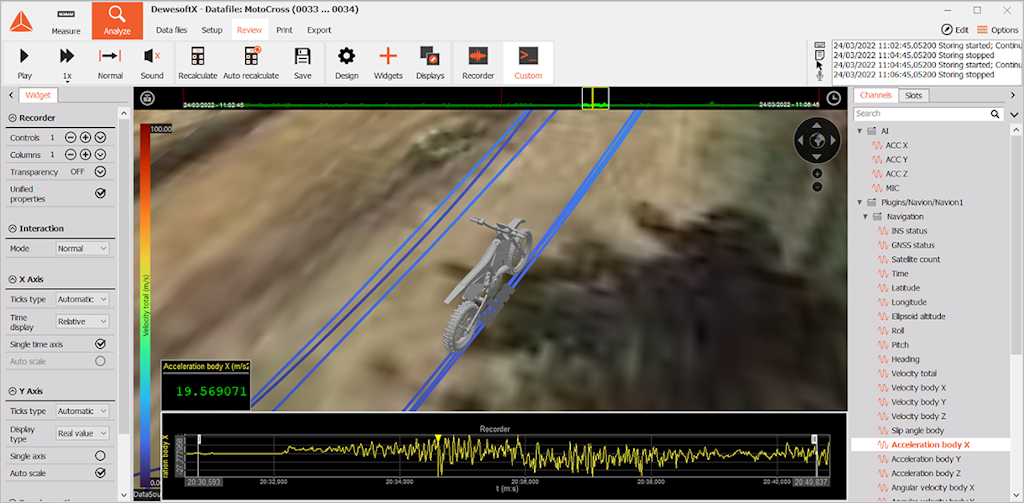Decrease the Controls count

(70, 137)
